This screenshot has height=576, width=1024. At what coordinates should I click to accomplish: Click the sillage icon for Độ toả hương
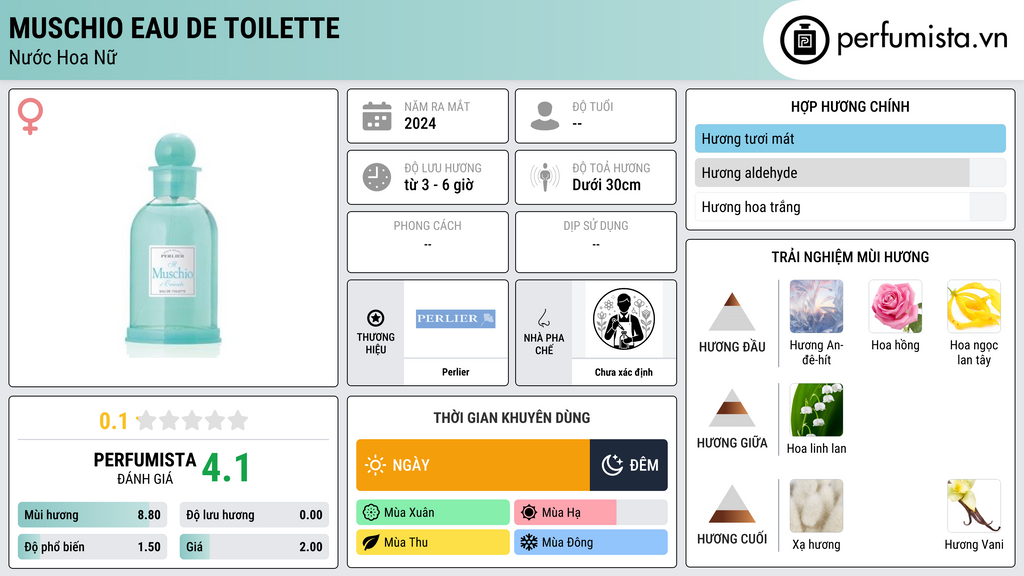[x=545, y=177]
